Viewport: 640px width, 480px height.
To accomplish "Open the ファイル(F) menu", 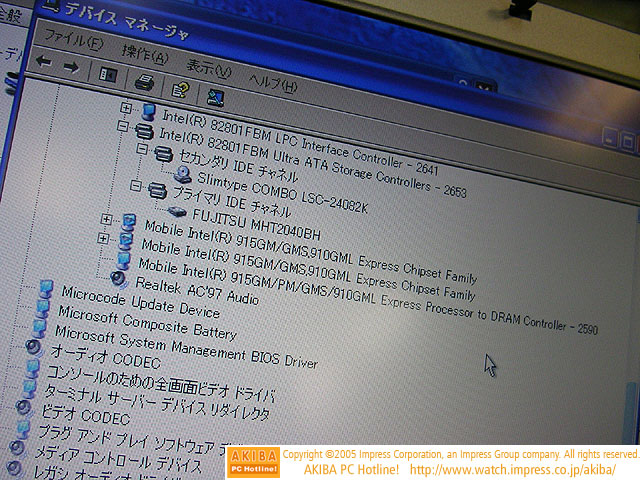I will coord(74,41).
